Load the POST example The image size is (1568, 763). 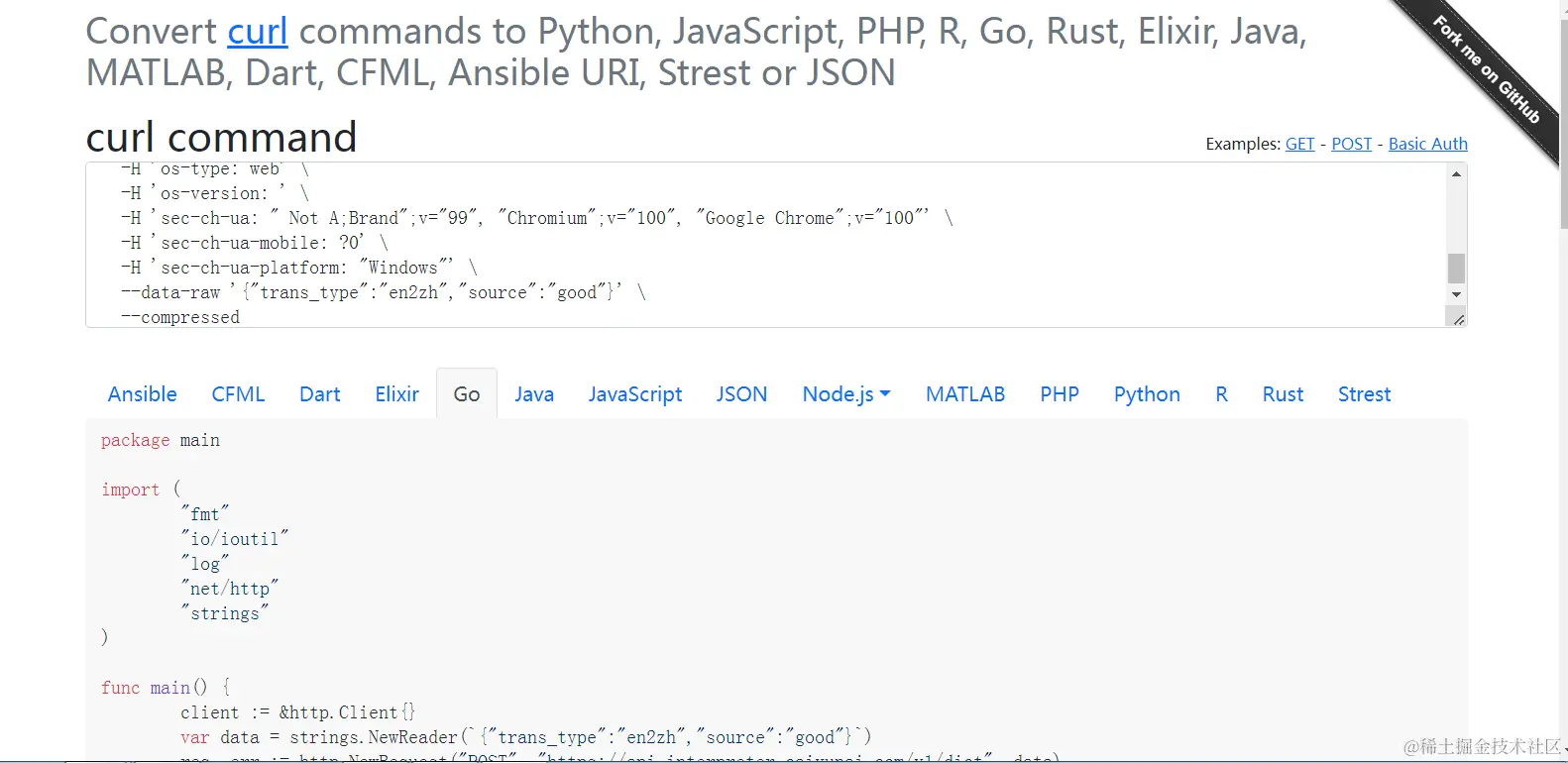click(x=1351, y=144)
